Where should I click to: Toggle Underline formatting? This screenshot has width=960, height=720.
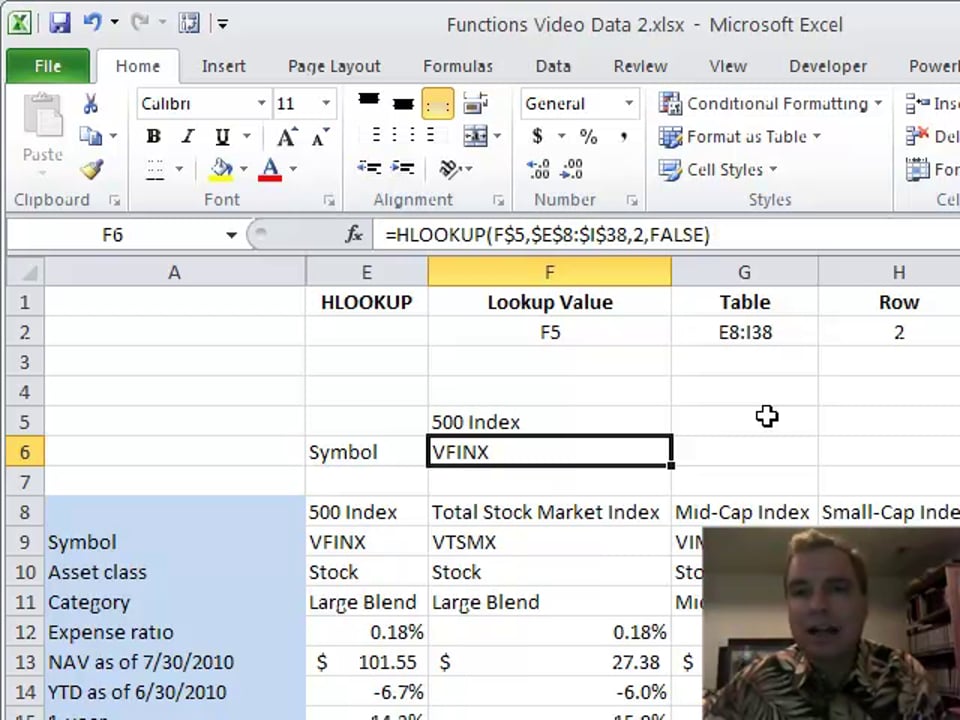coord(222,137)
